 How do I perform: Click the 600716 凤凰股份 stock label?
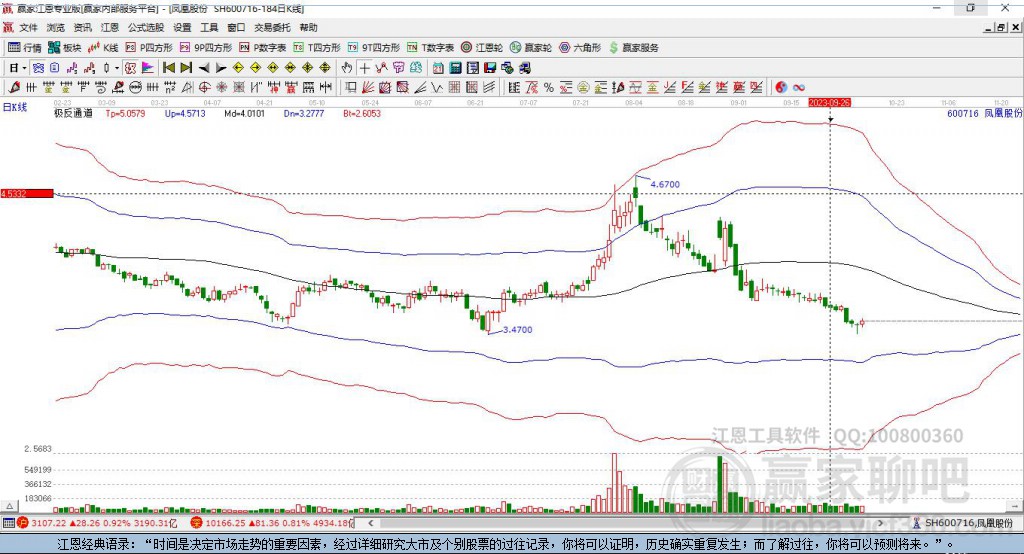point(984,113)
